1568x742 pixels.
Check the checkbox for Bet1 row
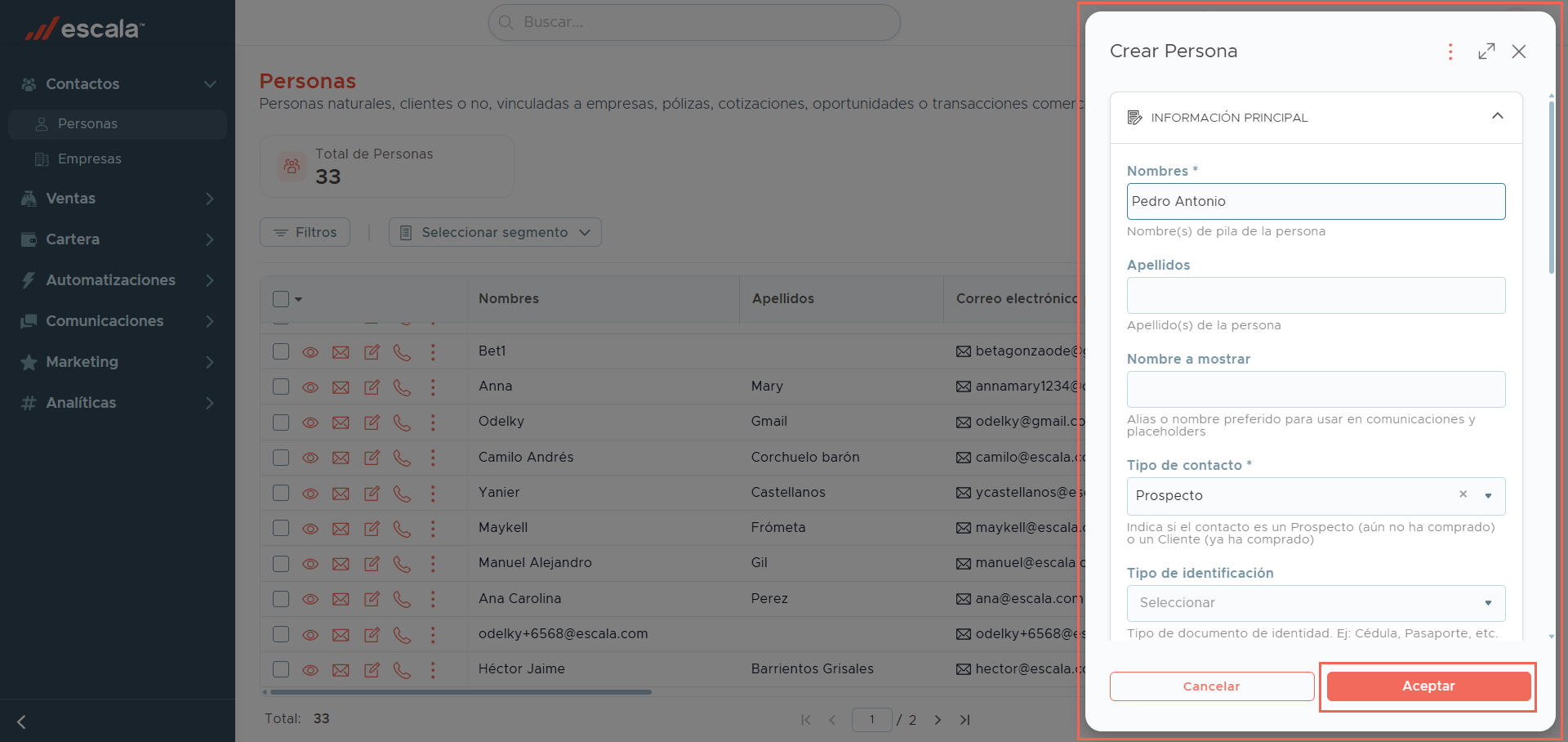click(x=281, y=351)
